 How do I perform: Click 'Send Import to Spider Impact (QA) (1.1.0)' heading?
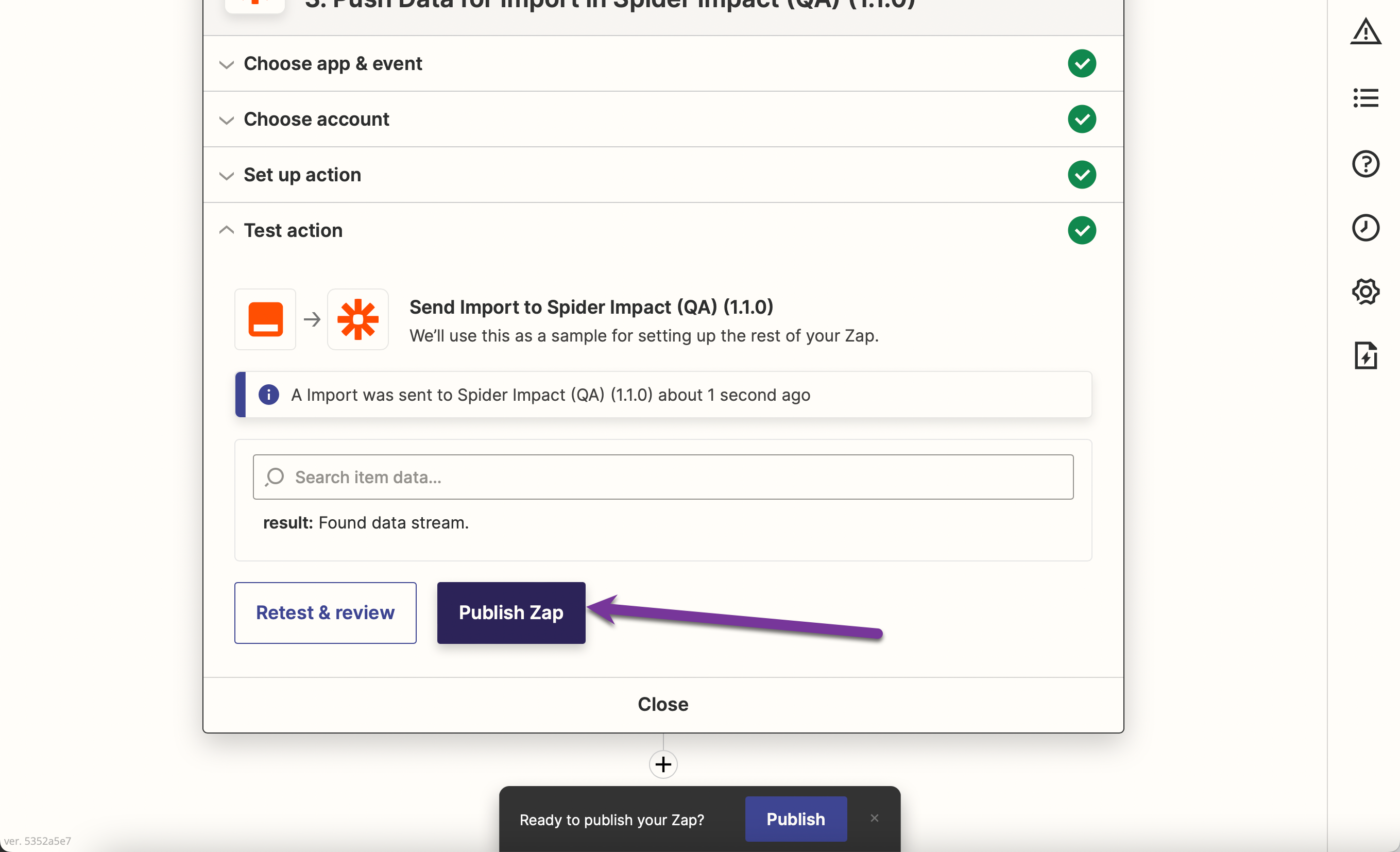(x=591, y=307)
